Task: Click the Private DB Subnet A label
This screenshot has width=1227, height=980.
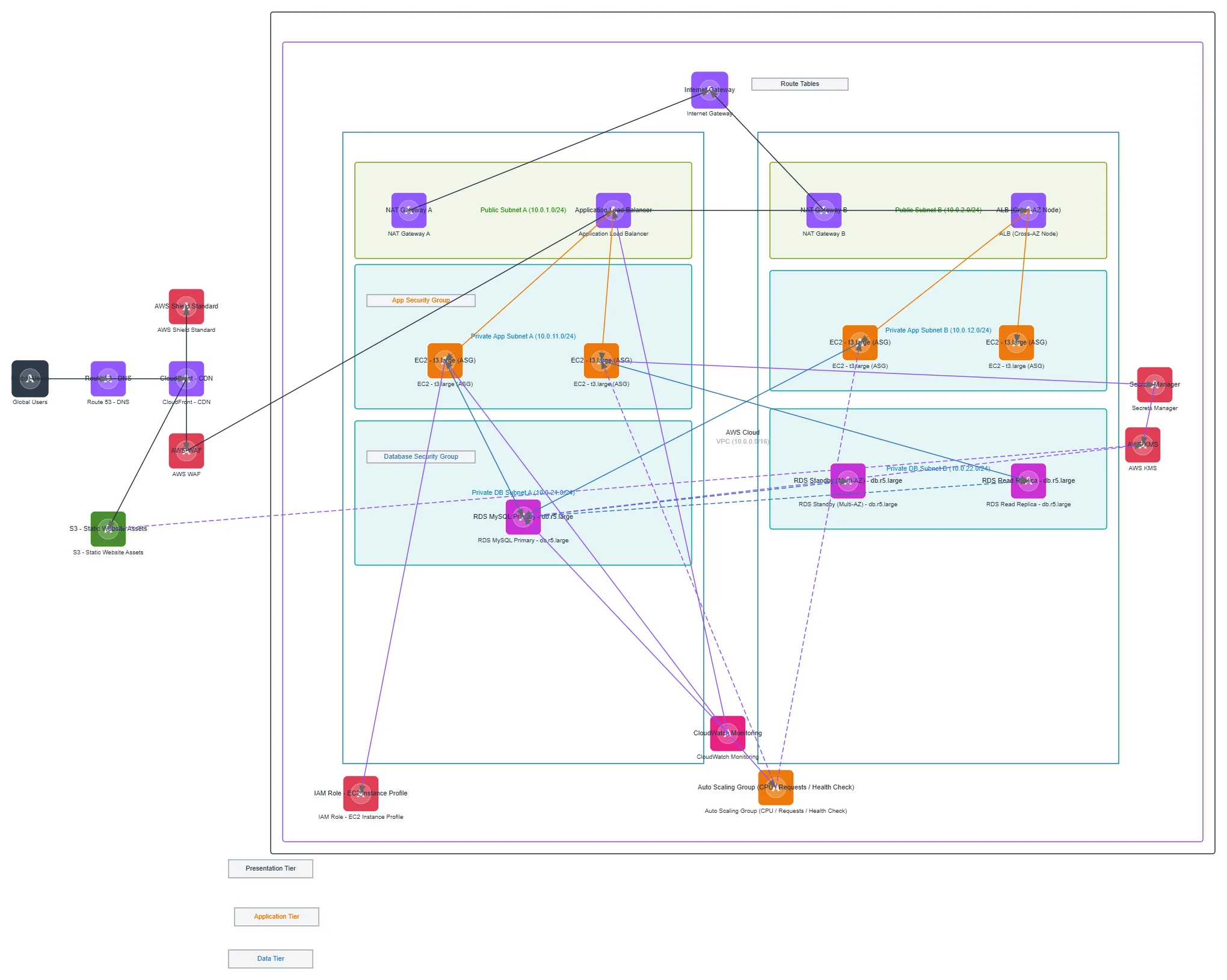Action: [523, 493]
